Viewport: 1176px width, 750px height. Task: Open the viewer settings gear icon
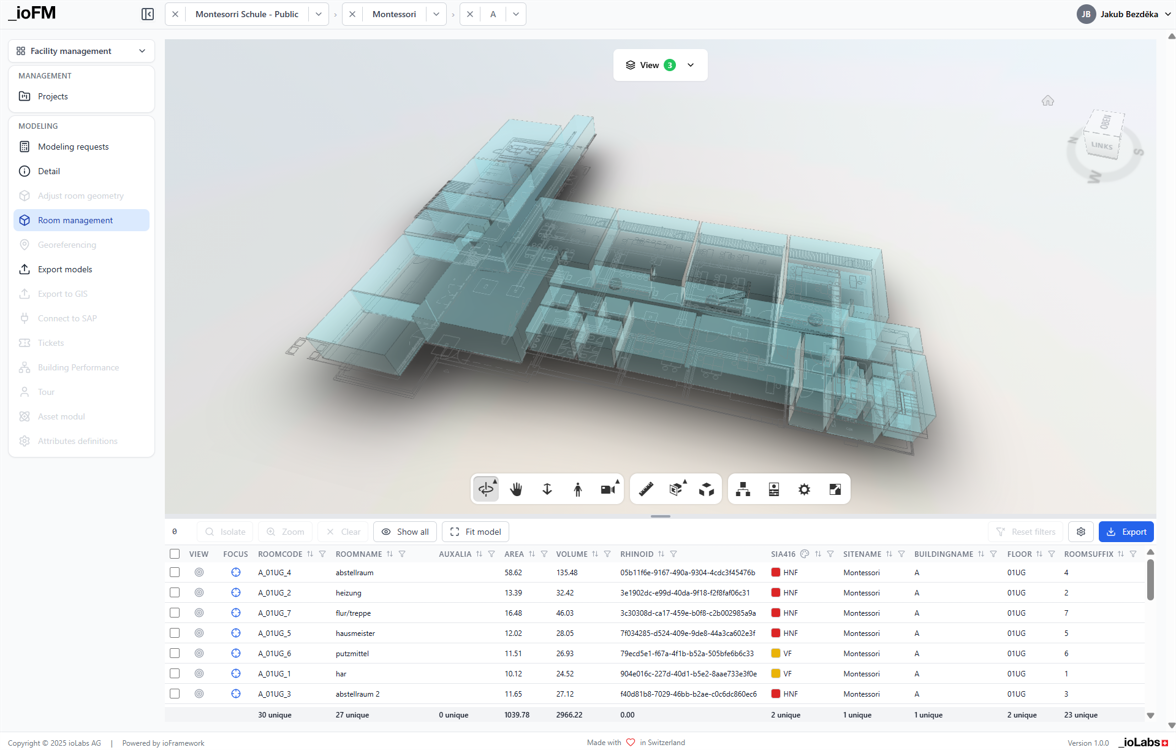click(804, 489)
